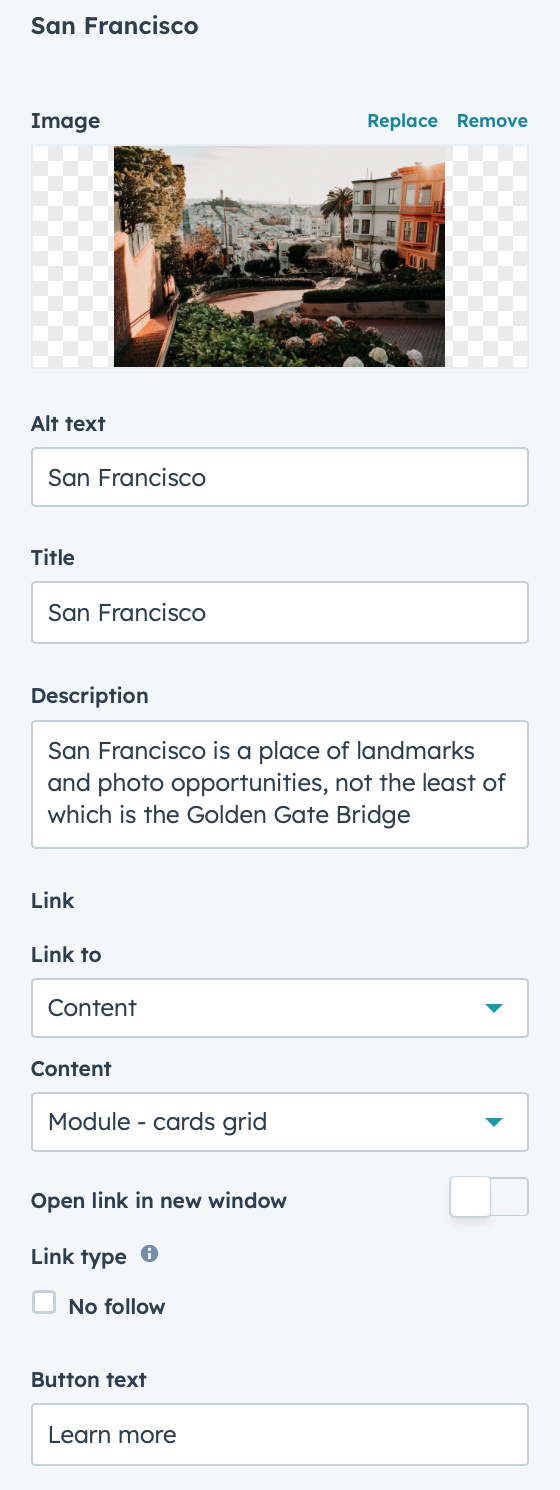
Task: Click the Content field dropdown arrow
Action: point(493,1122)
